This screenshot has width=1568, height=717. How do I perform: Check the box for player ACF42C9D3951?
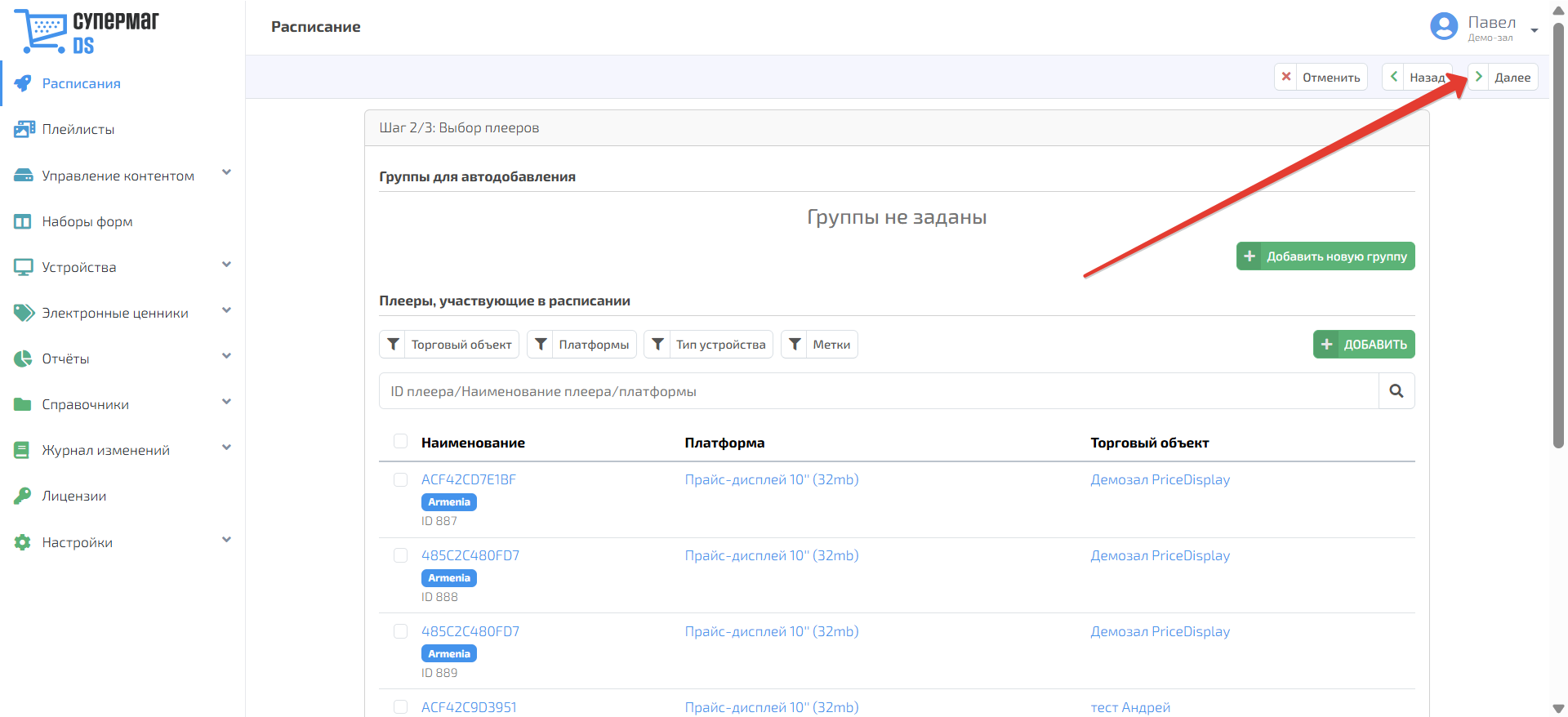400,707
